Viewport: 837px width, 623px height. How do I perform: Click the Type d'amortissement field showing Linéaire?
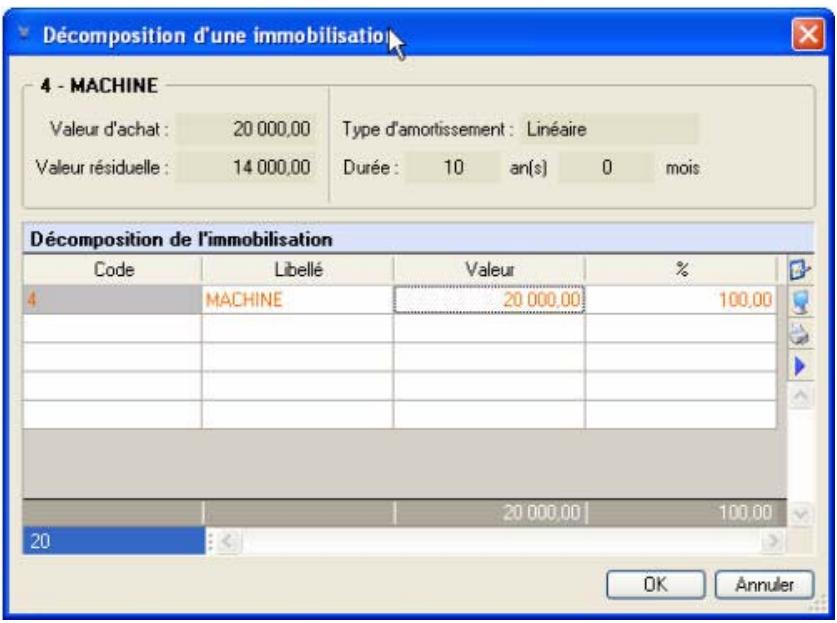click(x=609, y=129)
